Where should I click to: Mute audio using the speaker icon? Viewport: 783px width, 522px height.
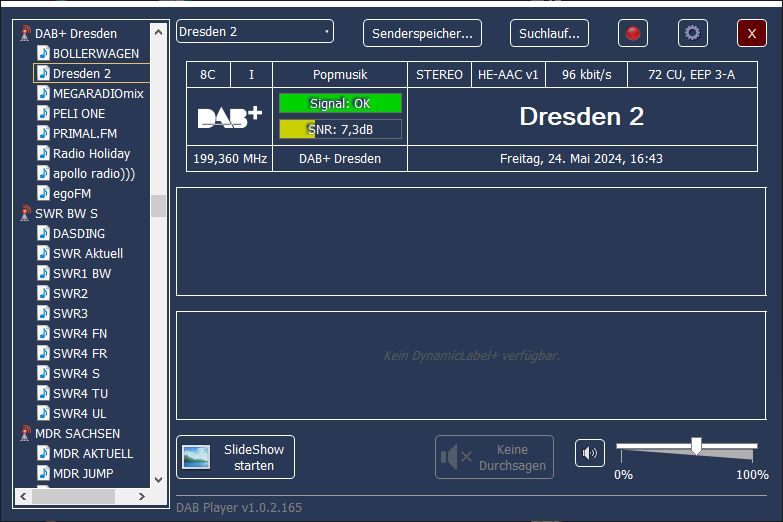point(590,454)
